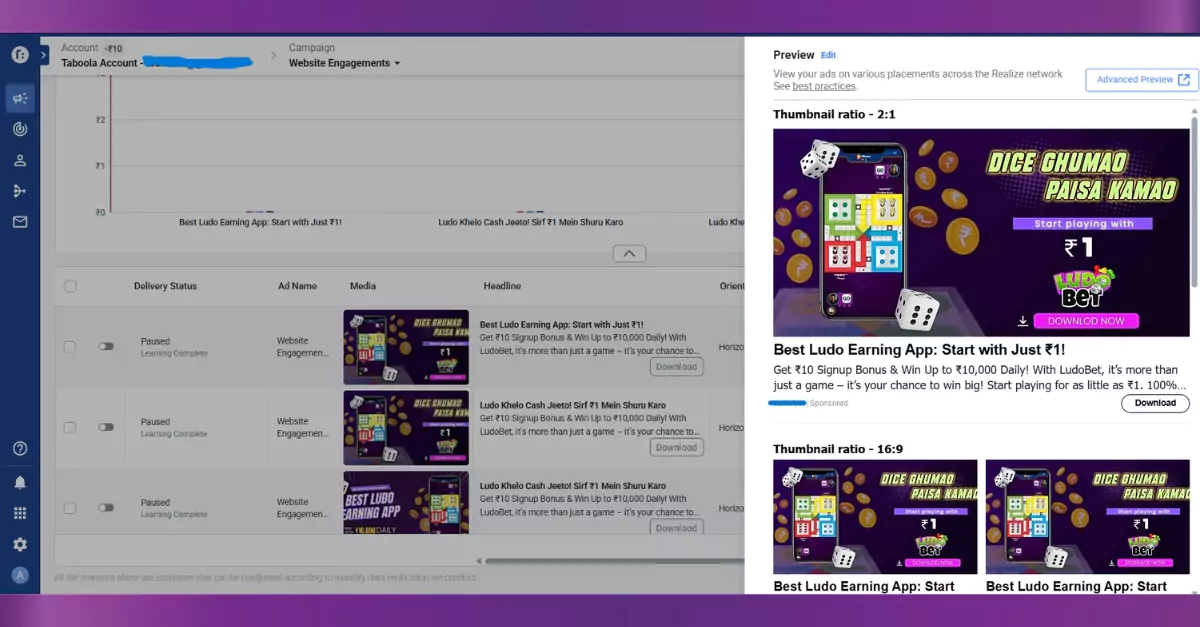Screen dimensions: 1200x627
Task: Click chart label 'Ludo Khelo Cash Jeeto! Sirf ₹1 Mein Shuru Karo'
Action: [x=531, y=222]
